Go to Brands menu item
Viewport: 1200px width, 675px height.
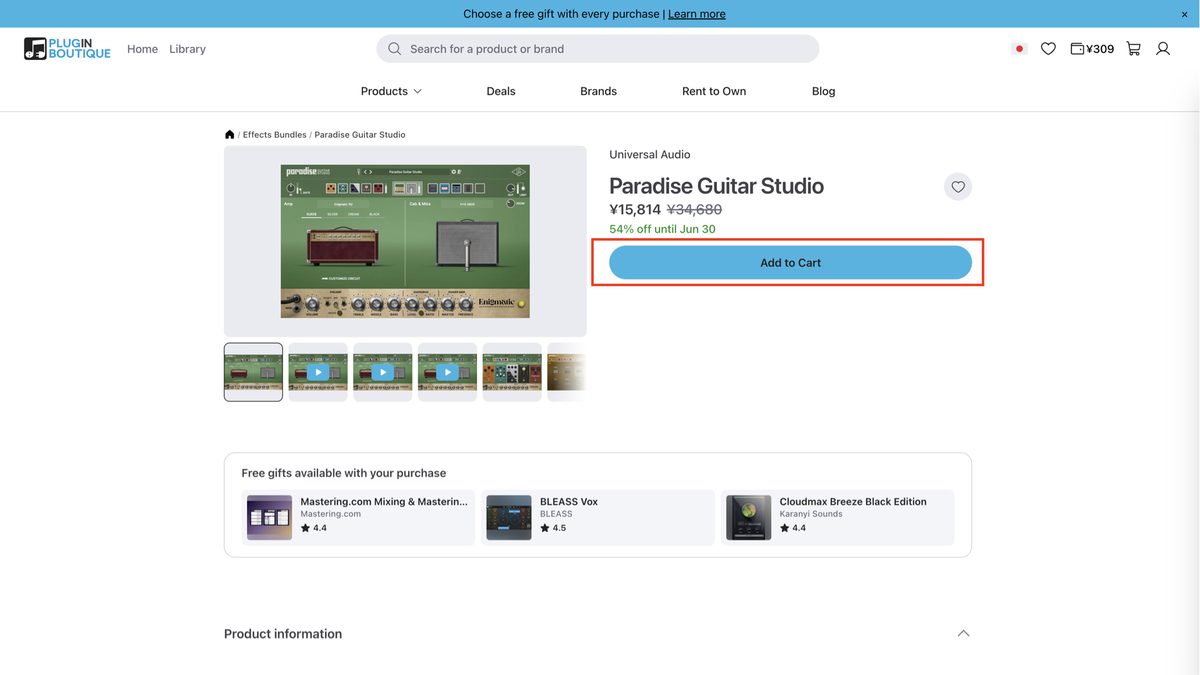coord(598,91)
